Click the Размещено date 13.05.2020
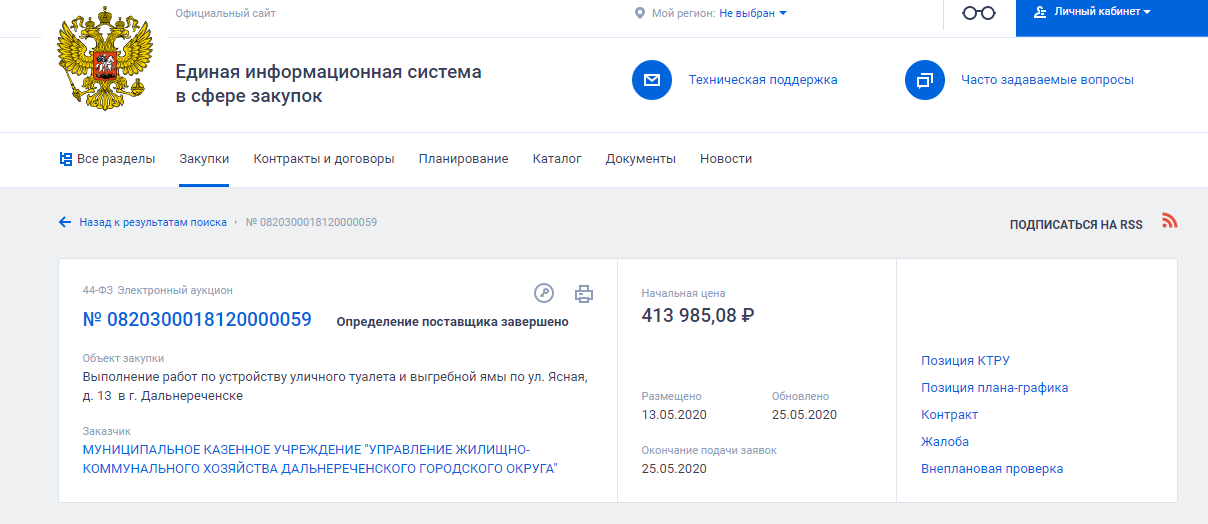Viewport: 1208px width, 524px height. click(674, 415)
